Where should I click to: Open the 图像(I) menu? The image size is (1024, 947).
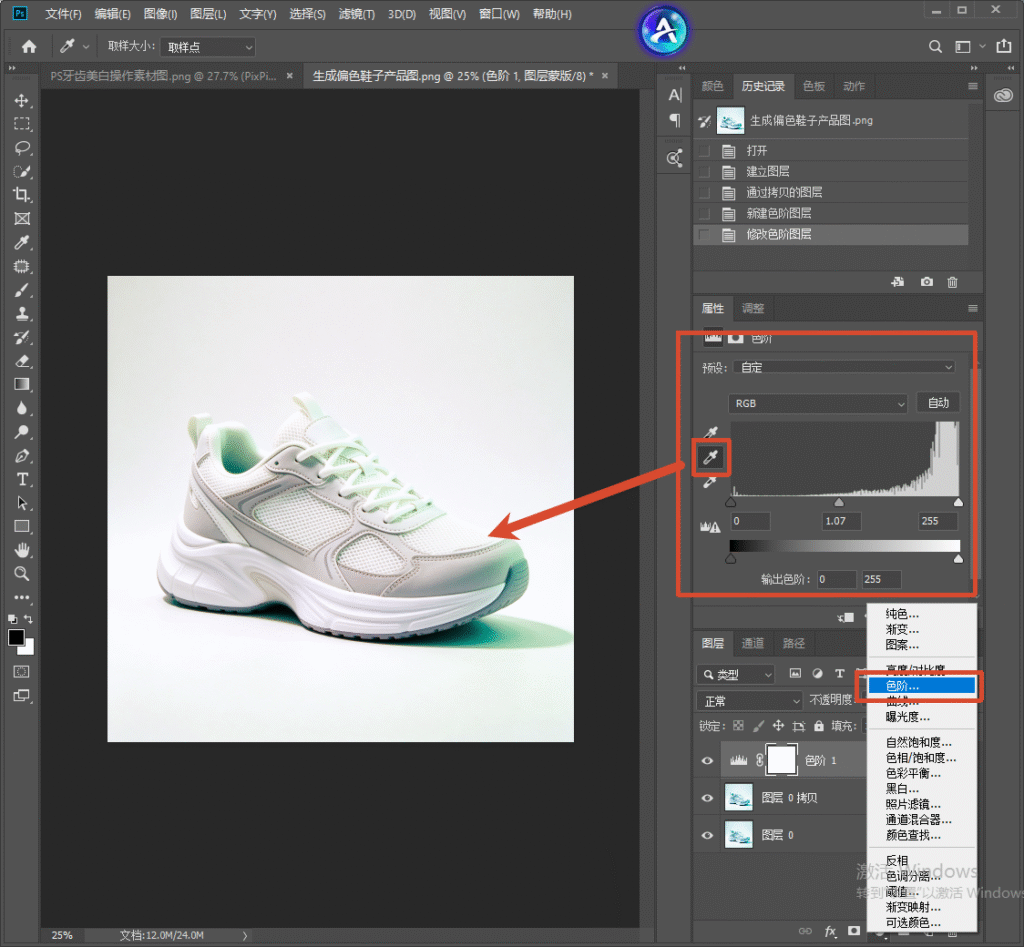point(160,14)
